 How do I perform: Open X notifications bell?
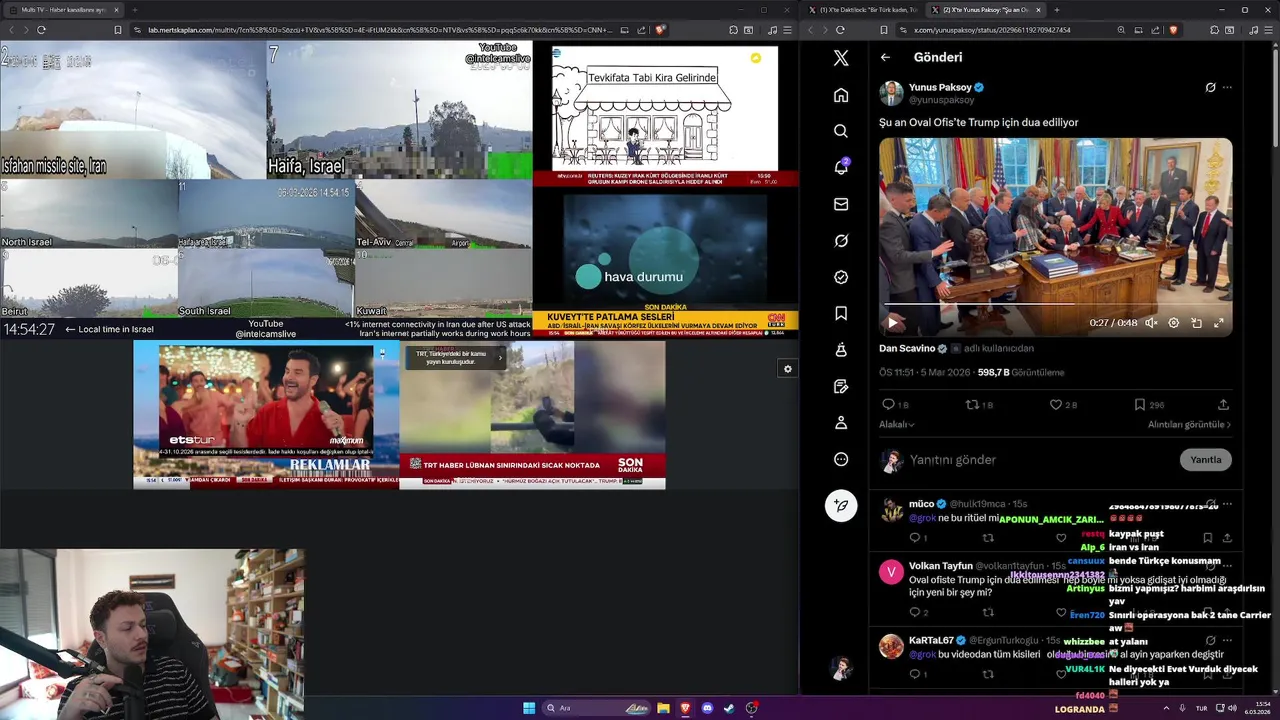[841, 167]
